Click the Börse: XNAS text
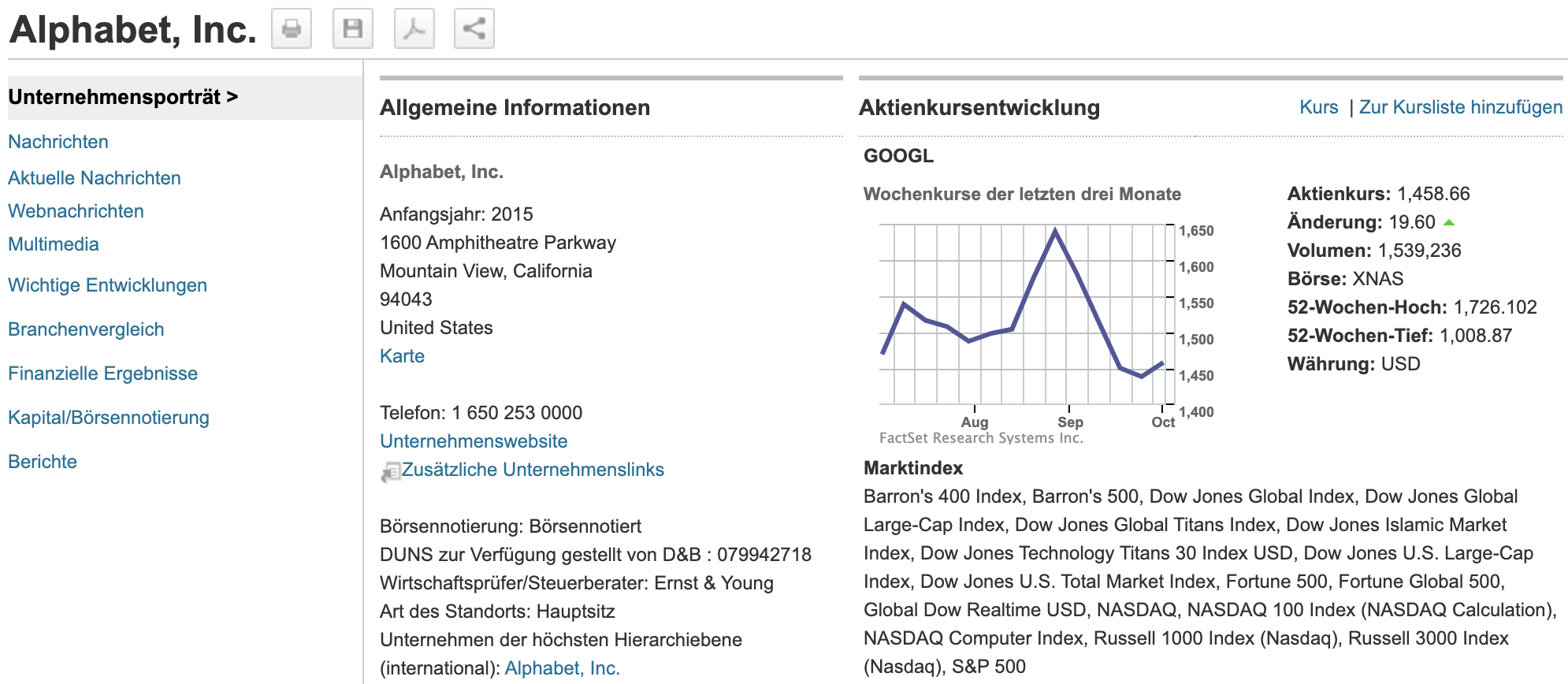Screen dimensions: 1568x684 (1345, 279)
